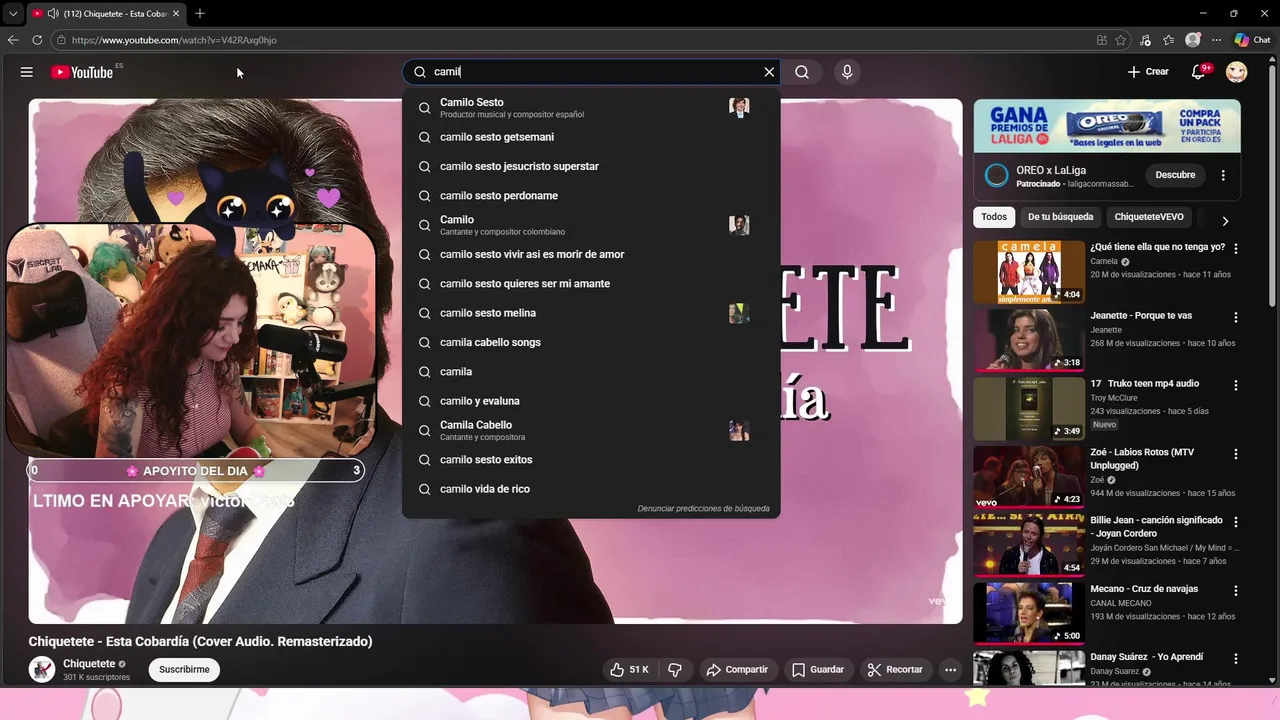Image resolution: width=1280 pixels, height=720 pixels.
Task: Open more actions ellipsis below video
Action: coord(951,670)
